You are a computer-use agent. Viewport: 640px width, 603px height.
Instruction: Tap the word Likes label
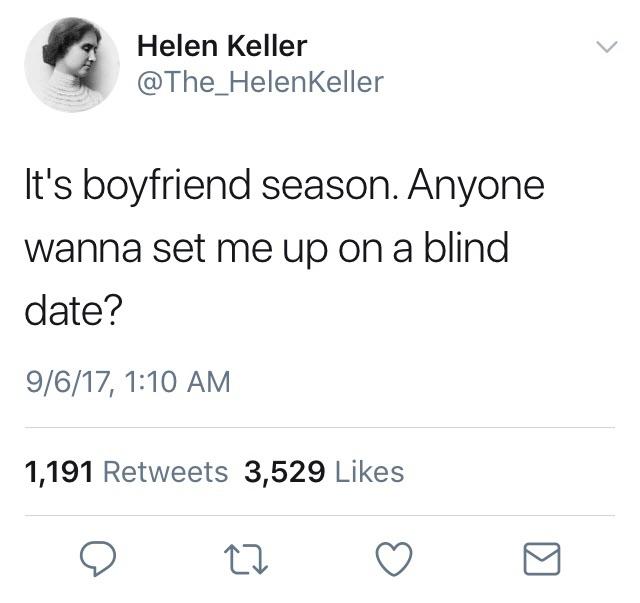point(369,472)
